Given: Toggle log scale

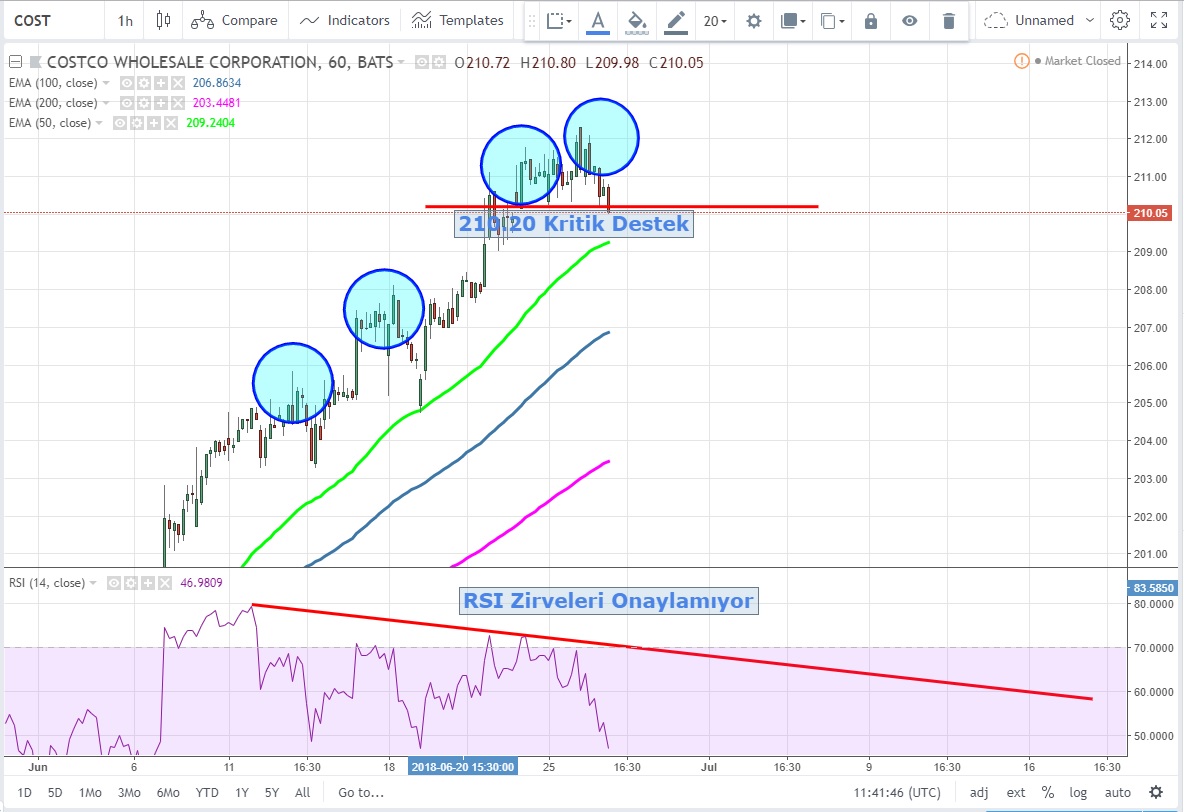Looking at the screenshot, I should coord(1078,792).
